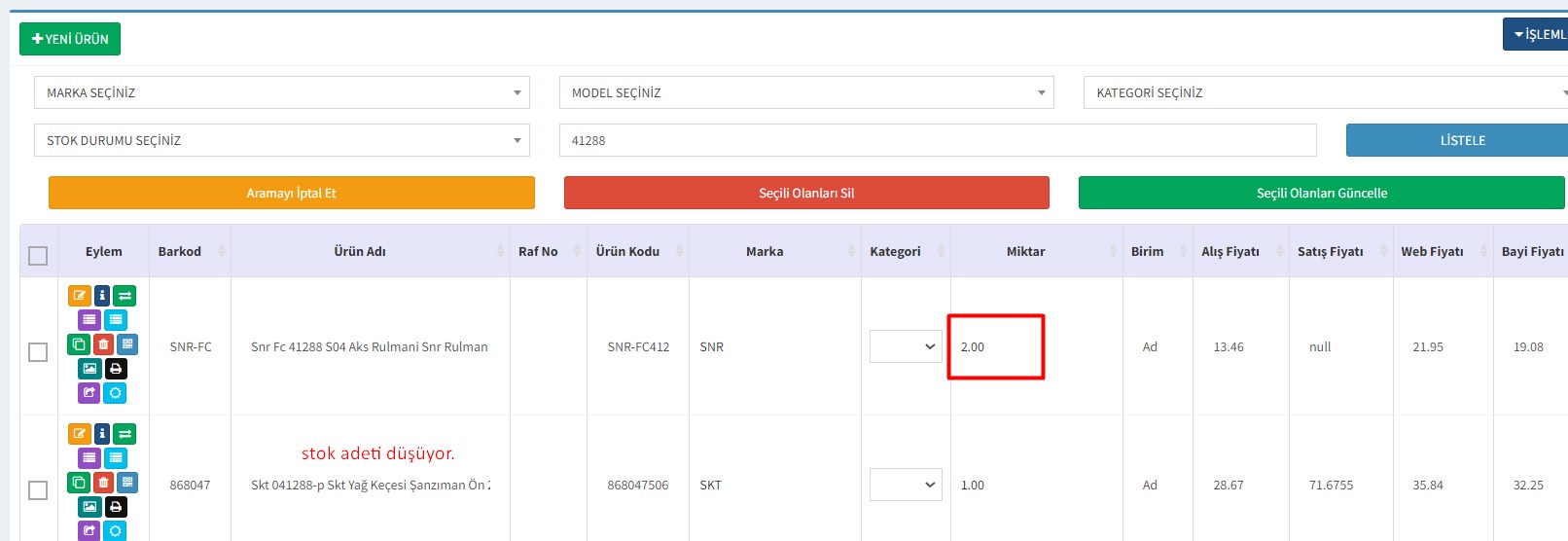Image resolution: width=1568 pixels, height=541 pixels.
Task: Open the STOK DURUMU SEÇİNİZ dropdown
Action: (282, 141)
